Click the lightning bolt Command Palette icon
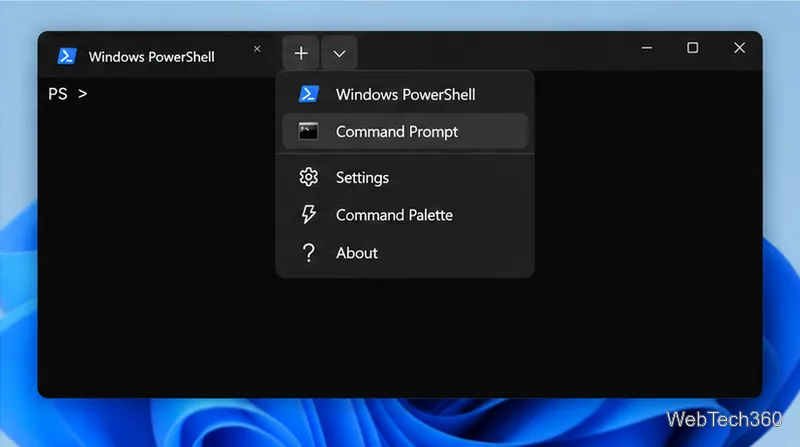 (309, 214)
